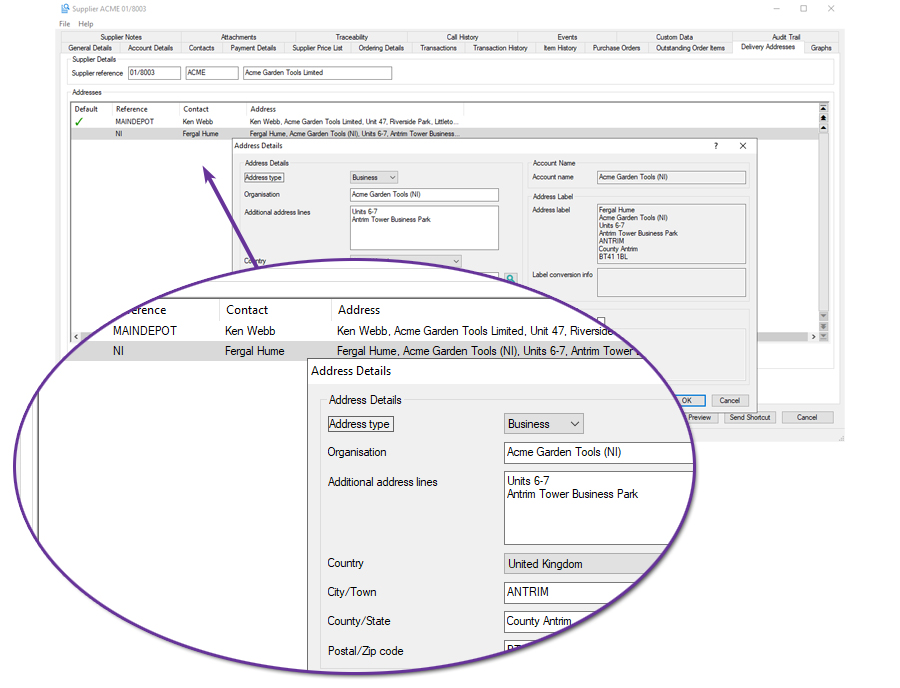Click the Address label box starting Fergal Hume
The width and height of the screenshot is (900, 688).
[x=672, y=234]
